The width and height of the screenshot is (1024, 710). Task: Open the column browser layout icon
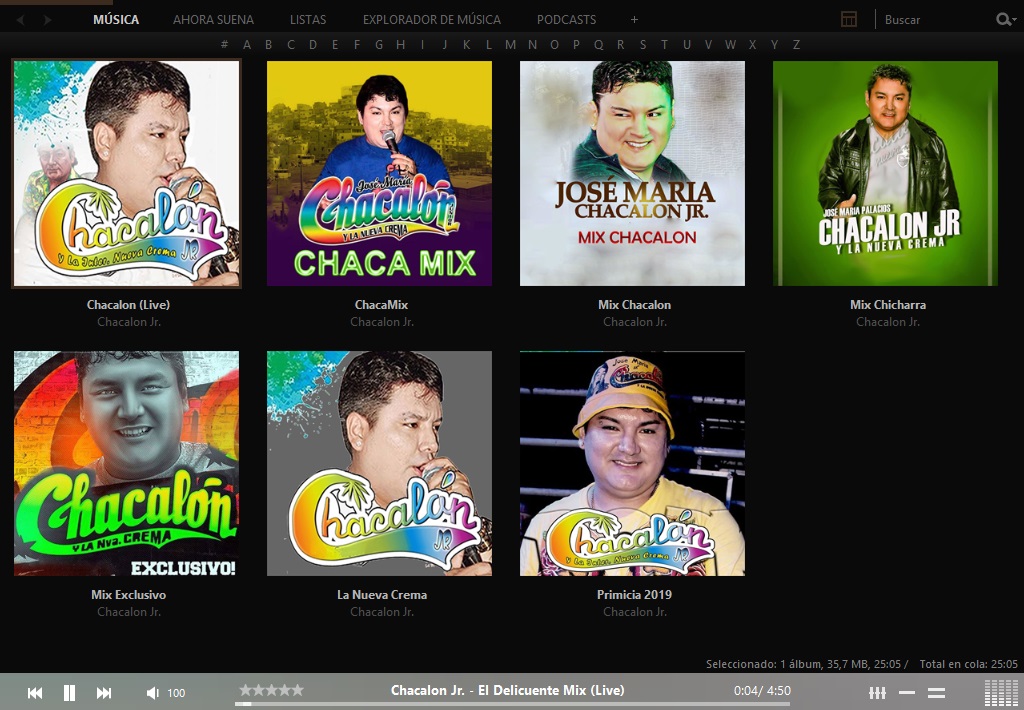(x=849, y=19)
